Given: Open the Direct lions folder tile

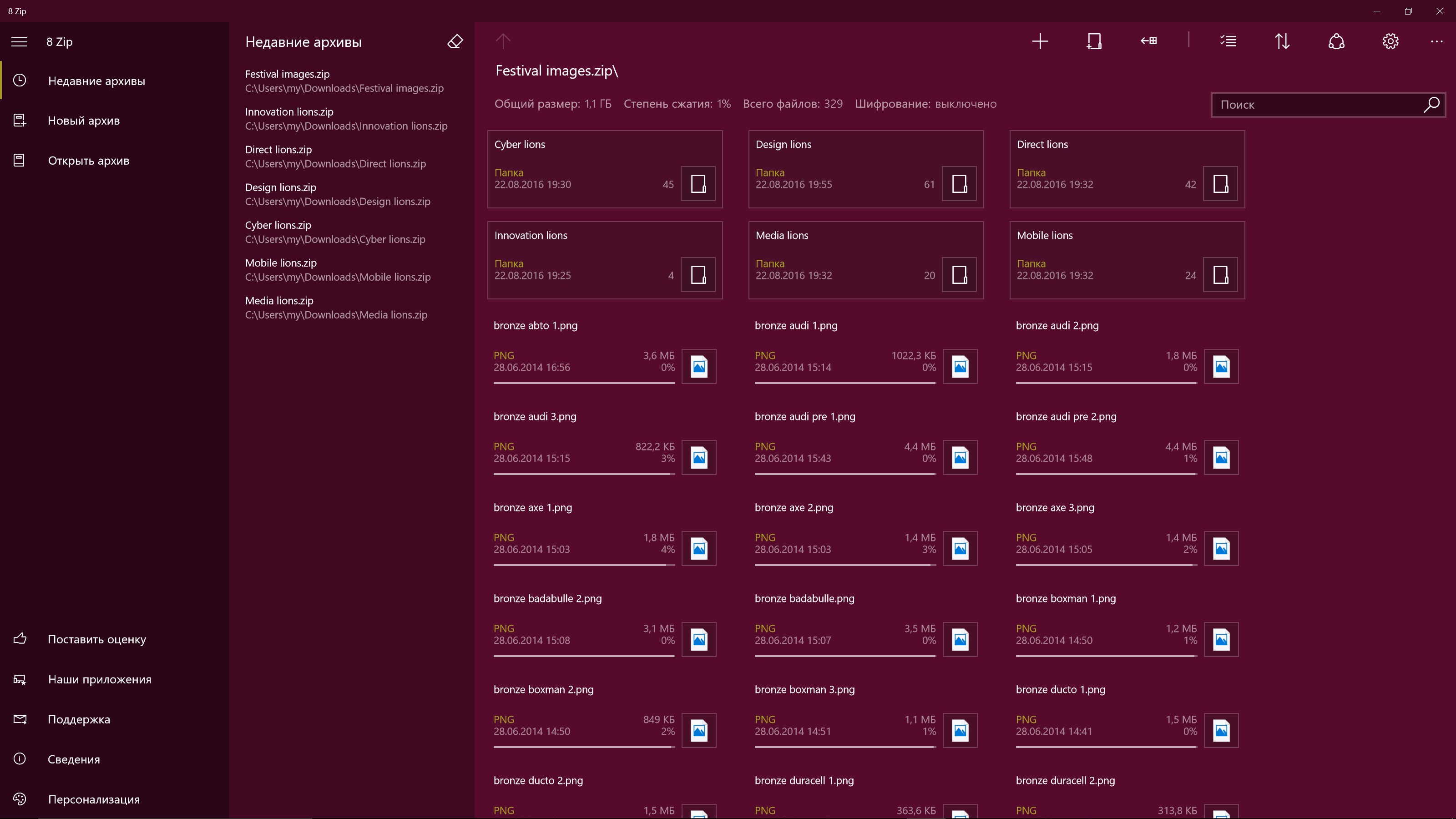Looking at the screenshot, I should click(x=1127, y=169).
